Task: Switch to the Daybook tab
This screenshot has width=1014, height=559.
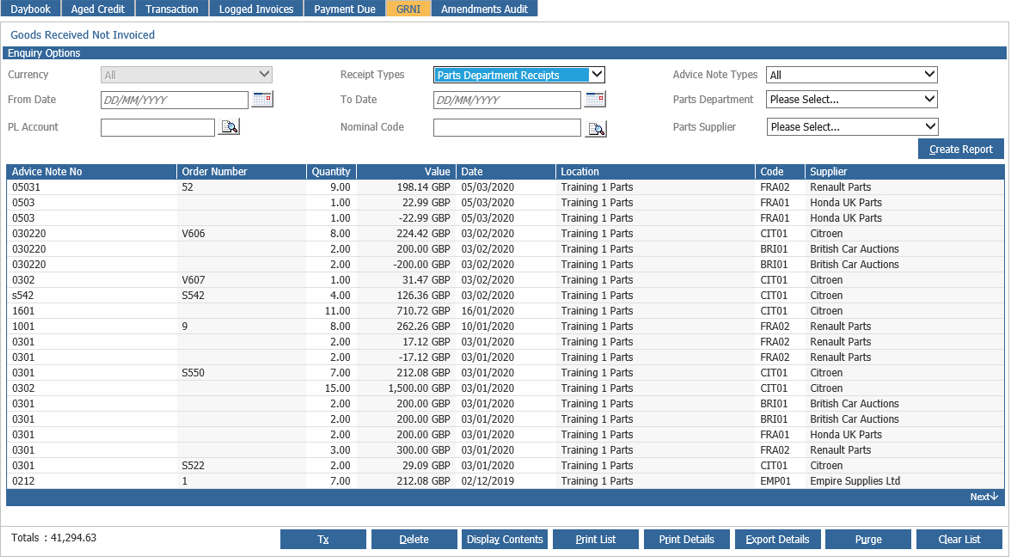Action: coord(30,8)
